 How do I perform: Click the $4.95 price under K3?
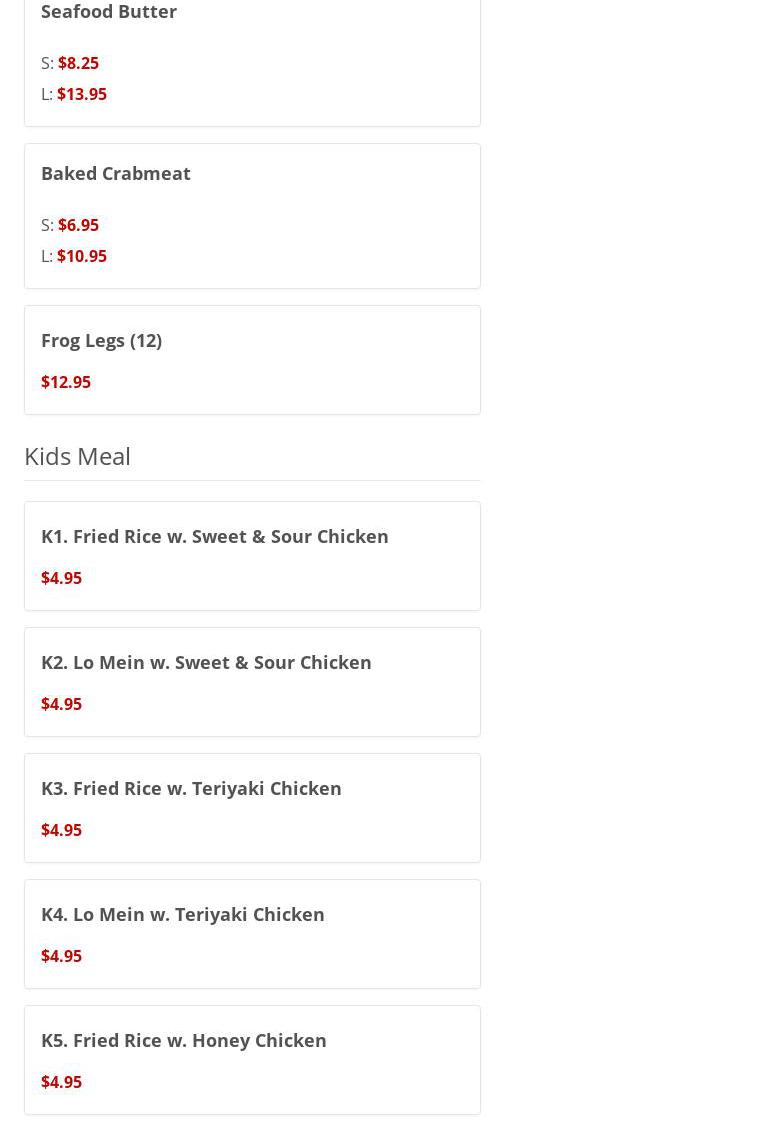[x=61, y=830]
